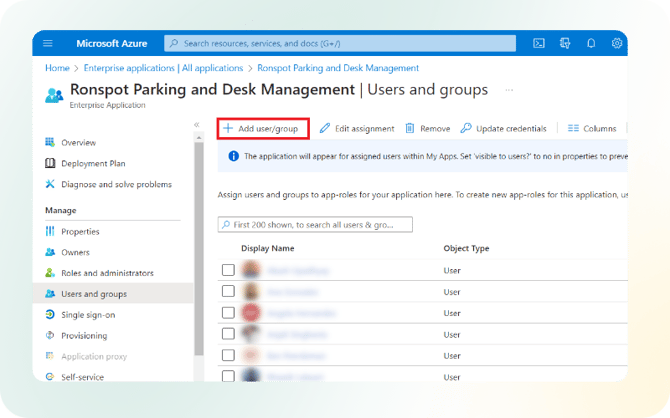Viewport: 670px width, 418px height.
Task: Open the hamburger portal menu
Action: [x=48, y=43]
